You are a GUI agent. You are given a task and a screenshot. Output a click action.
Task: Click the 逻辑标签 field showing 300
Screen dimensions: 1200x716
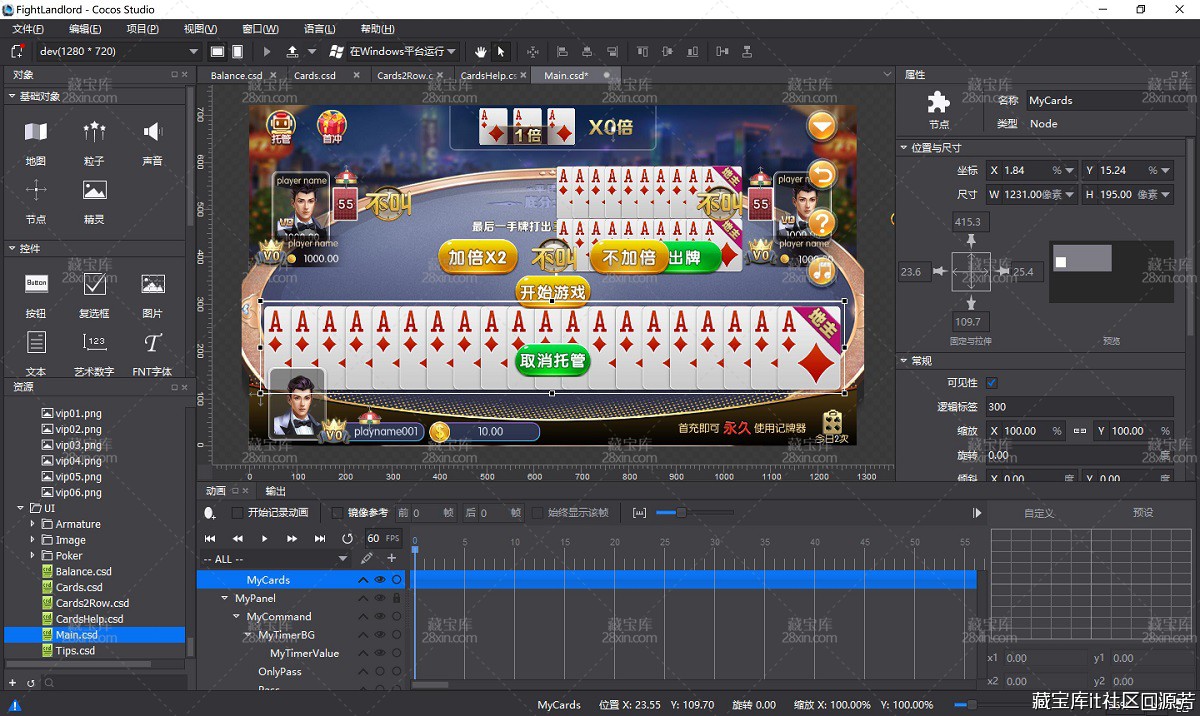[x=1078, y=407]
